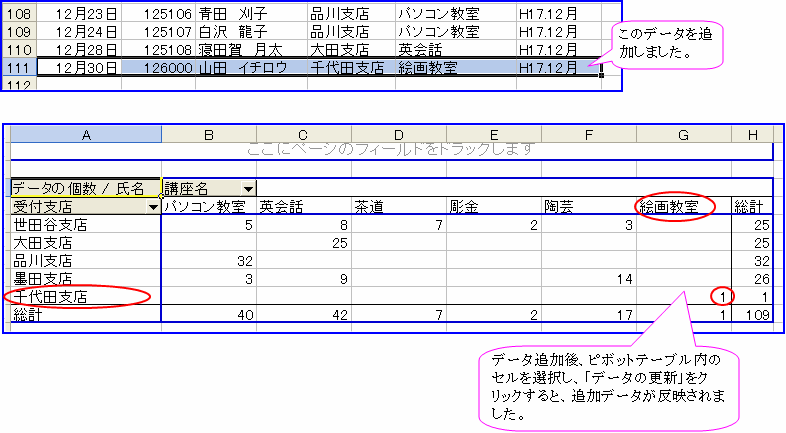Select the 英会話 cell in row 110
The width and height of the screenshot is (786, 433).
[456, 50]
